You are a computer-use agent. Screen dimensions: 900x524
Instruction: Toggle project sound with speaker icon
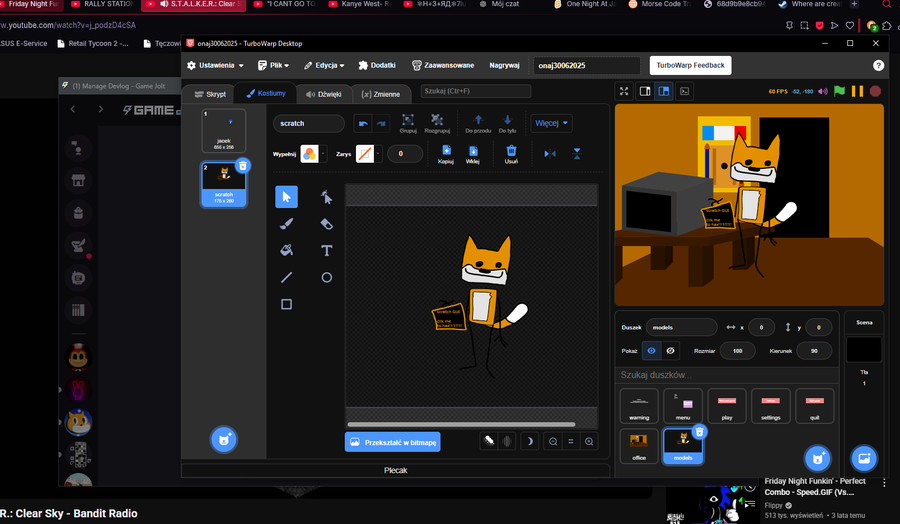[x=823, y=91]
